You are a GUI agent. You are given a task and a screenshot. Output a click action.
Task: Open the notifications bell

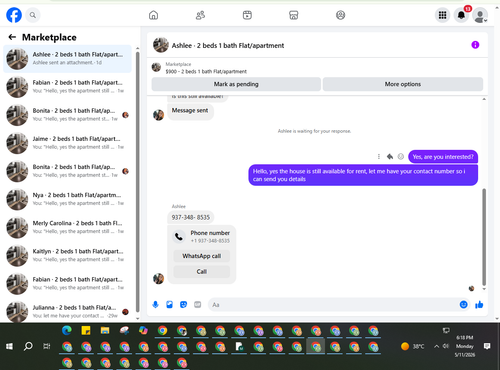pos(461,15)
